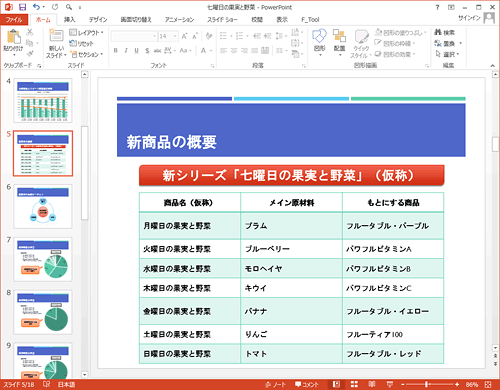
Task: Click the Format Painter brush icon
Action: 30,54
